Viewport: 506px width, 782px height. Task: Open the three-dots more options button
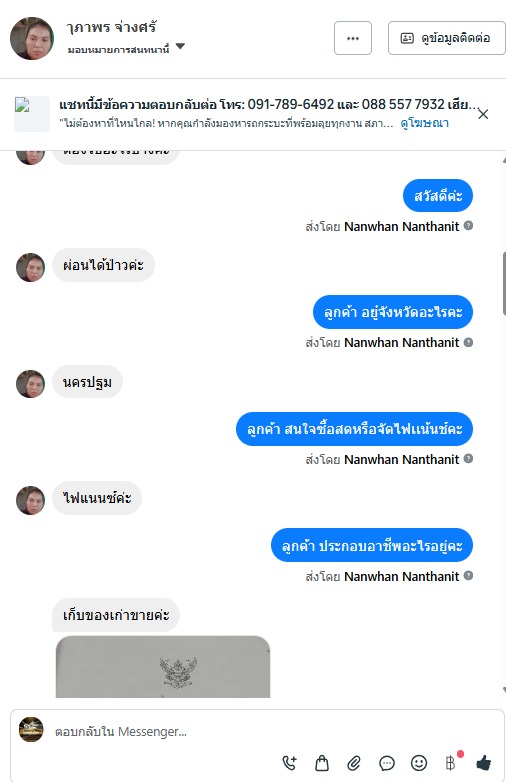tap(353, 38)
